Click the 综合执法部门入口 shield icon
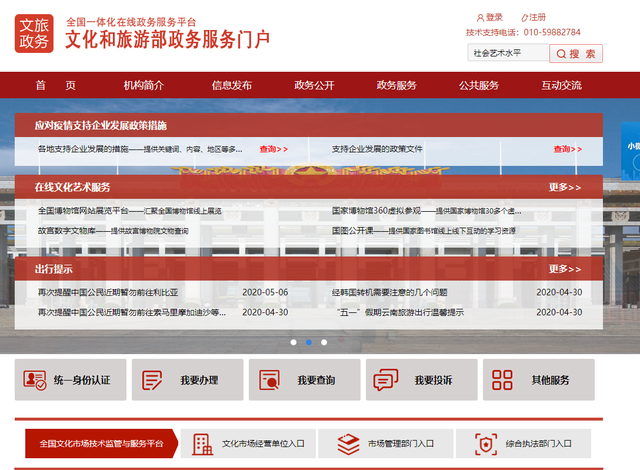This screenshot has width=640, height=470. coord(486,443)
